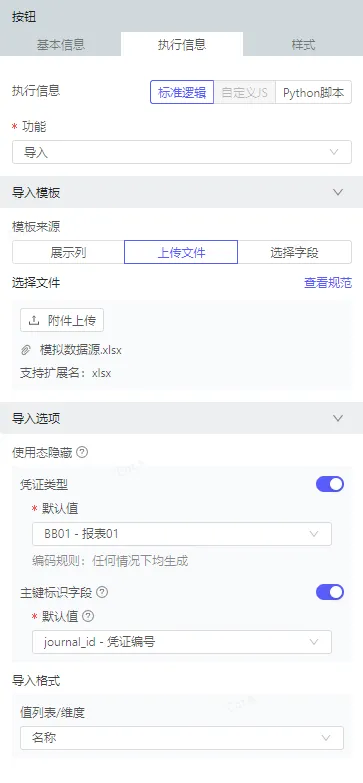Click the help icon beside 主键标识字段
The height and width of the screenshot is (783, 363).
point(102,592)
